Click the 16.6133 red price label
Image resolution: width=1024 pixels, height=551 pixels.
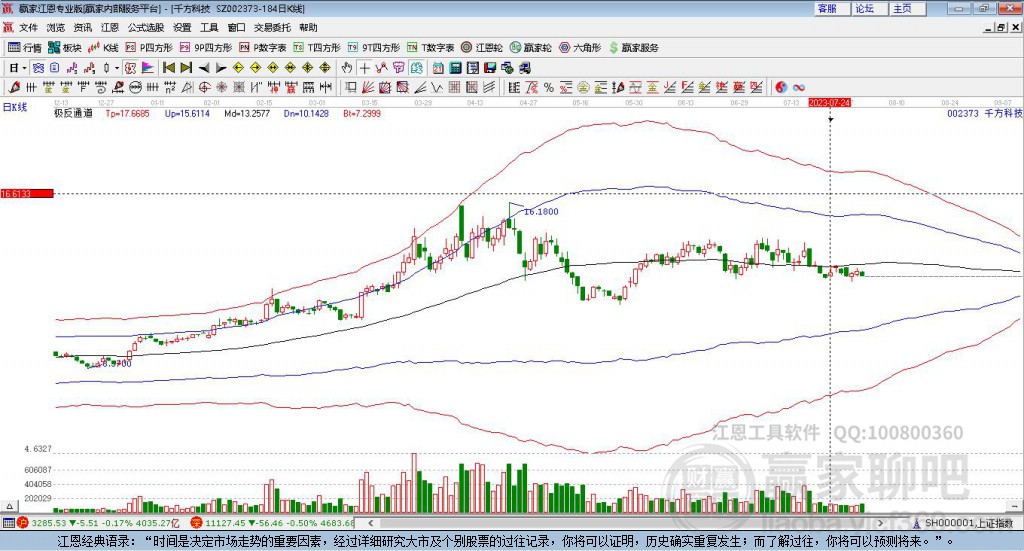[x=27, y=194]
